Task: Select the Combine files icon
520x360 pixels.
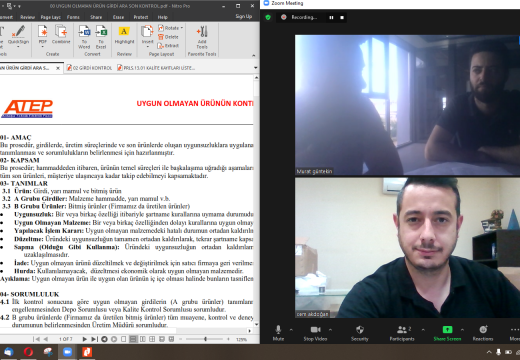Action: (61, 32)
